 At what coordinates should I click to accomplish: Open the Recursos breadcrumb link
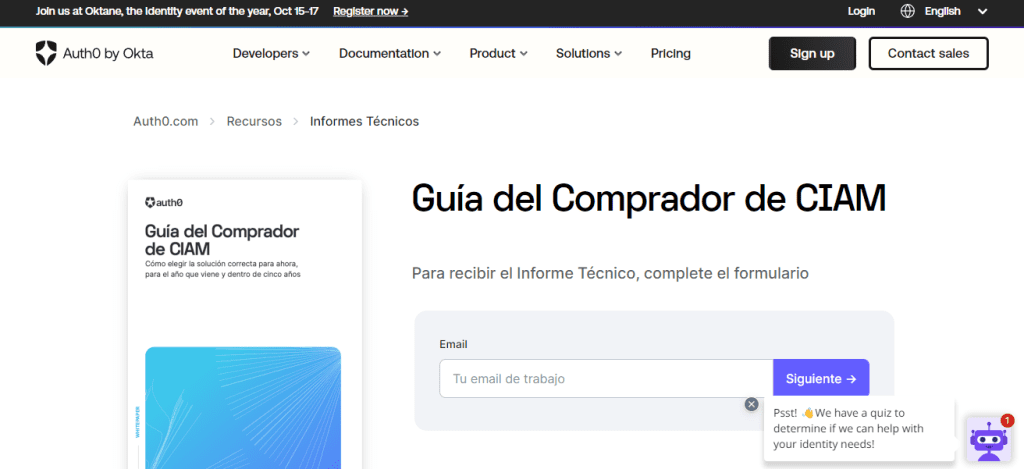coord(254,121)
